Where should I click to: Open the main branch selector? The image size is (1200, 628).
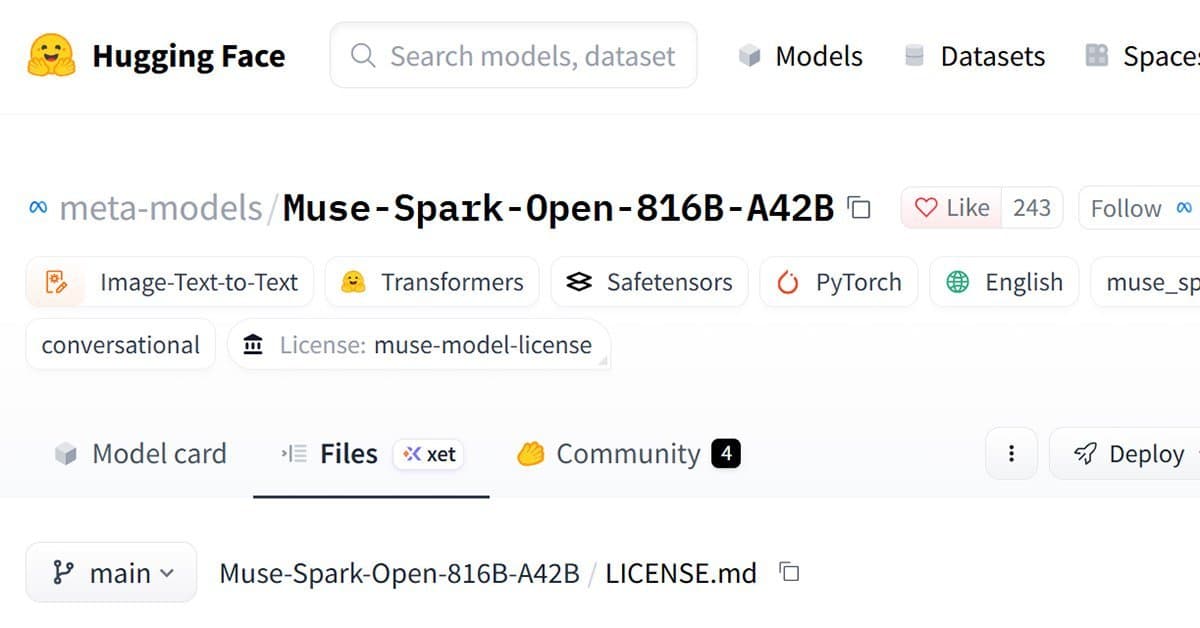(x=111, y=573)
